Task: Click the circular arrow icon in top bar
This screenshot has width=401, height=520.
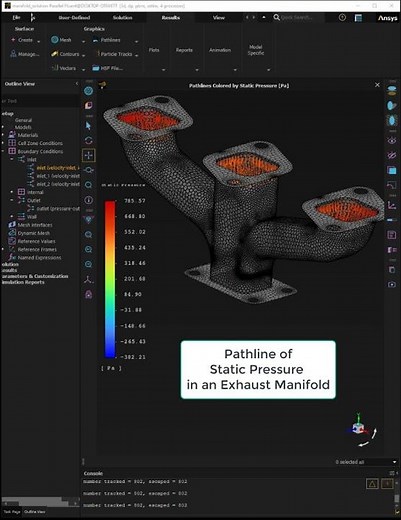Action: point(342,18)
